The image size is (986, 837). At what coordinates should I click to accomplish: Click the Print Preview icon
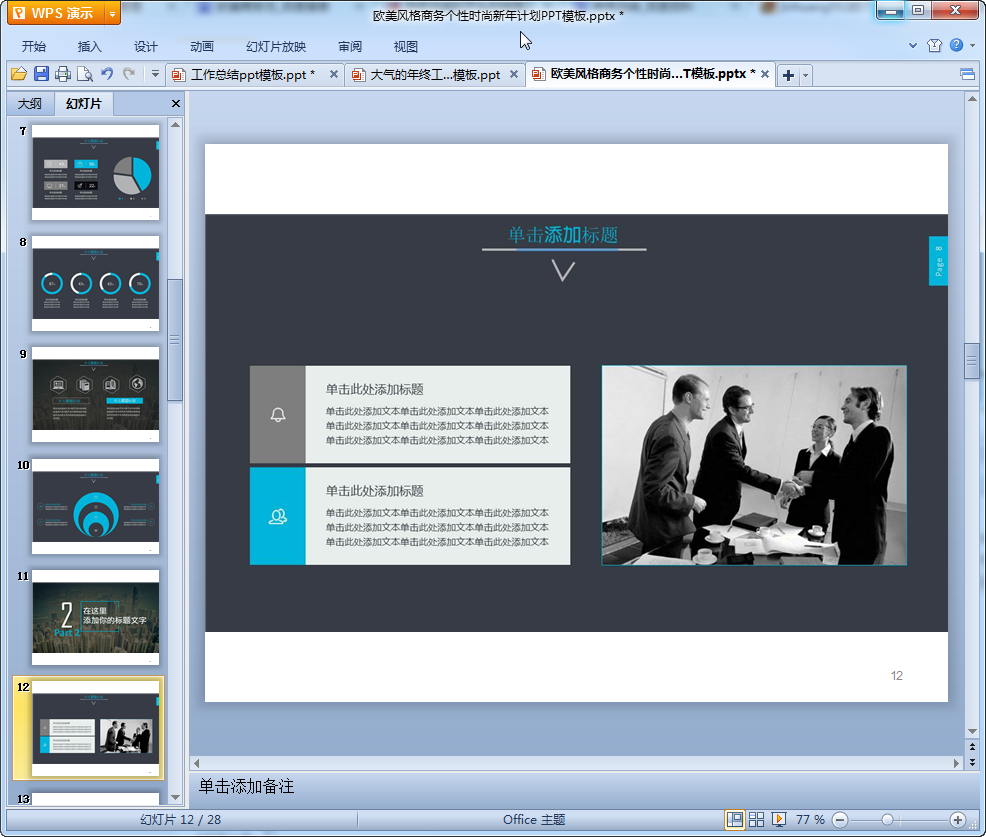tap(85, 74)
